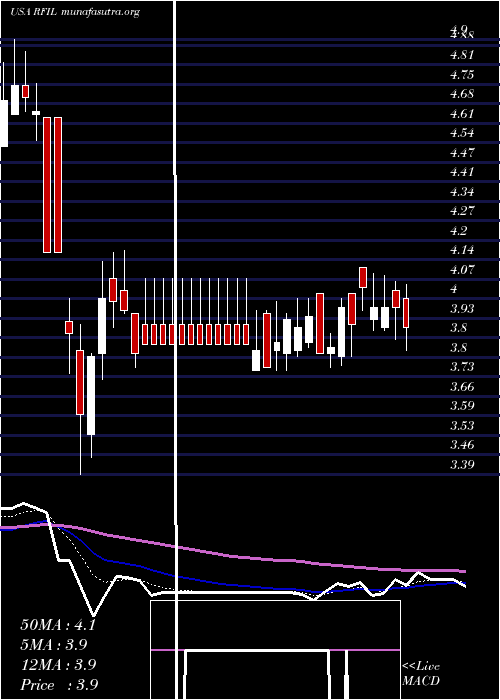
Task: Click the 3.53 price axis label
Action: tap(462, 425)
